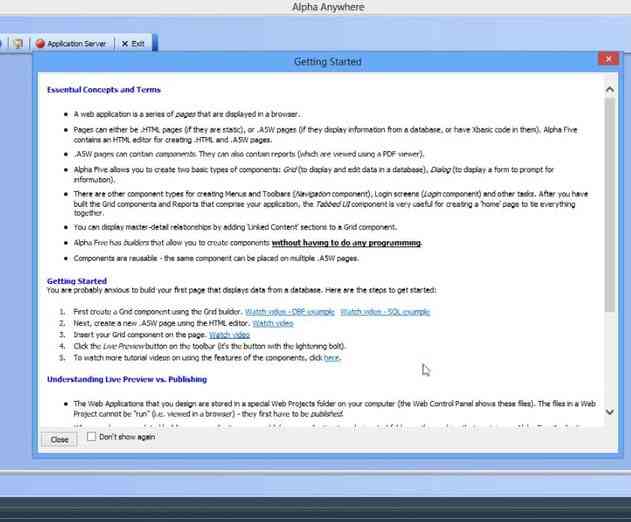Click the toolbar icon left of Application Server
The width and height of the screenshot is (631, 522).
[x=18, y=43]
